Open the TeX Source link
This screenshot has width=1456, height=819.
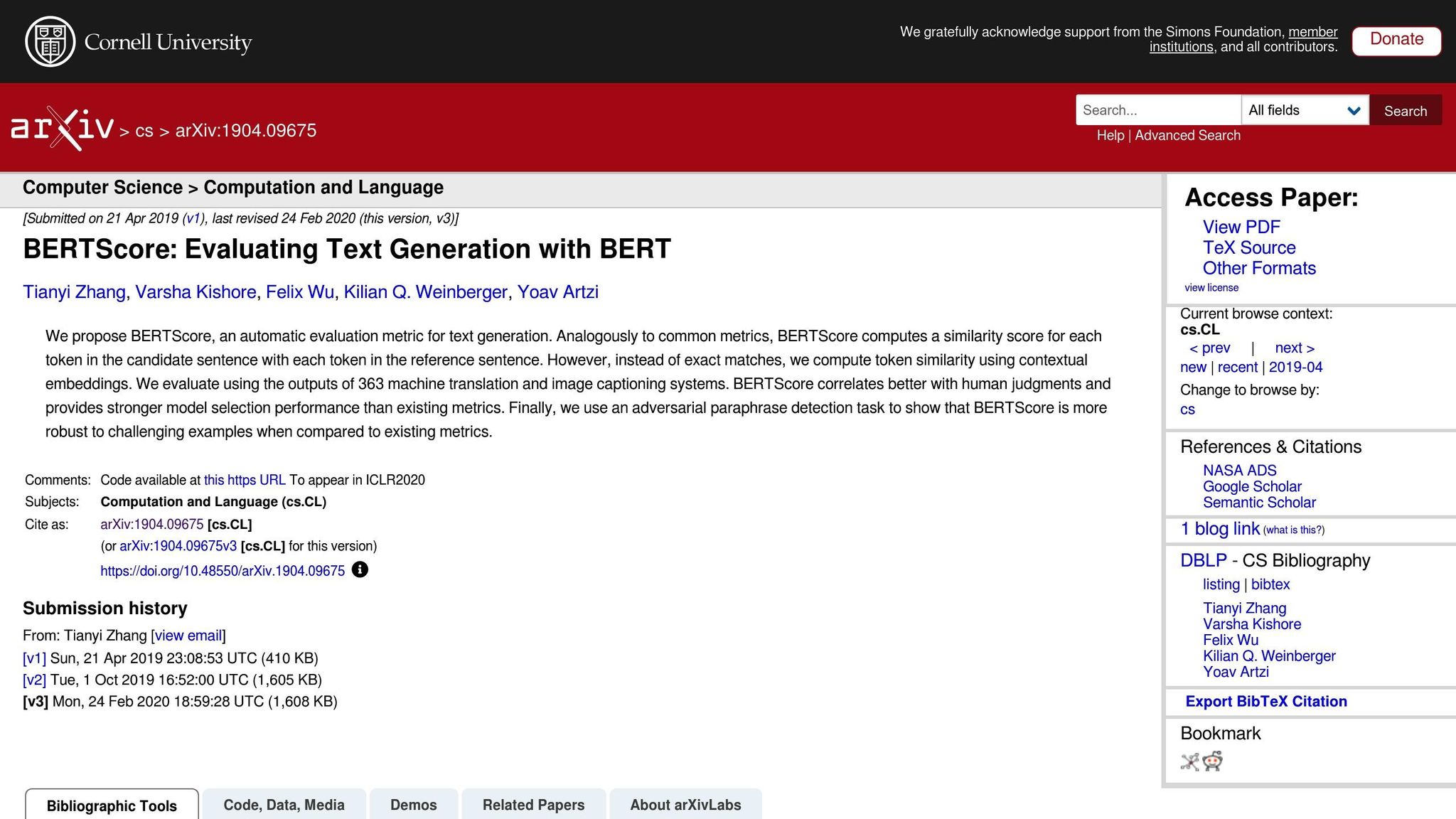1248,247
